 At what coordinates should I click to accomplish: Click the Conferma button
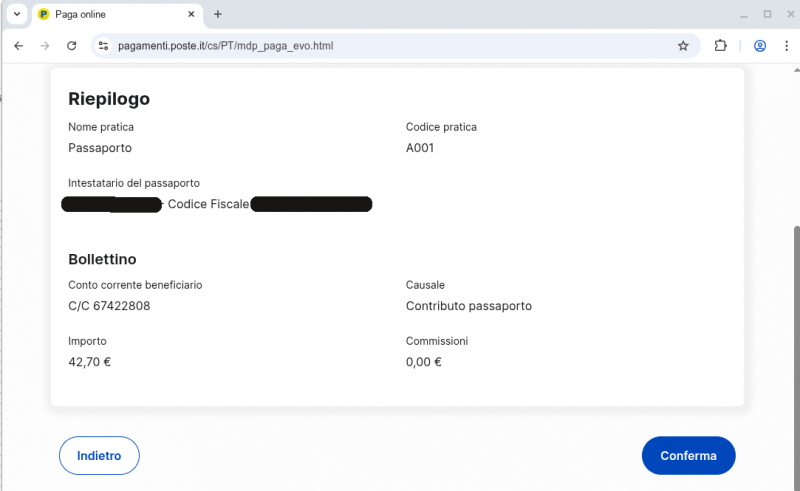pos(688,455)
